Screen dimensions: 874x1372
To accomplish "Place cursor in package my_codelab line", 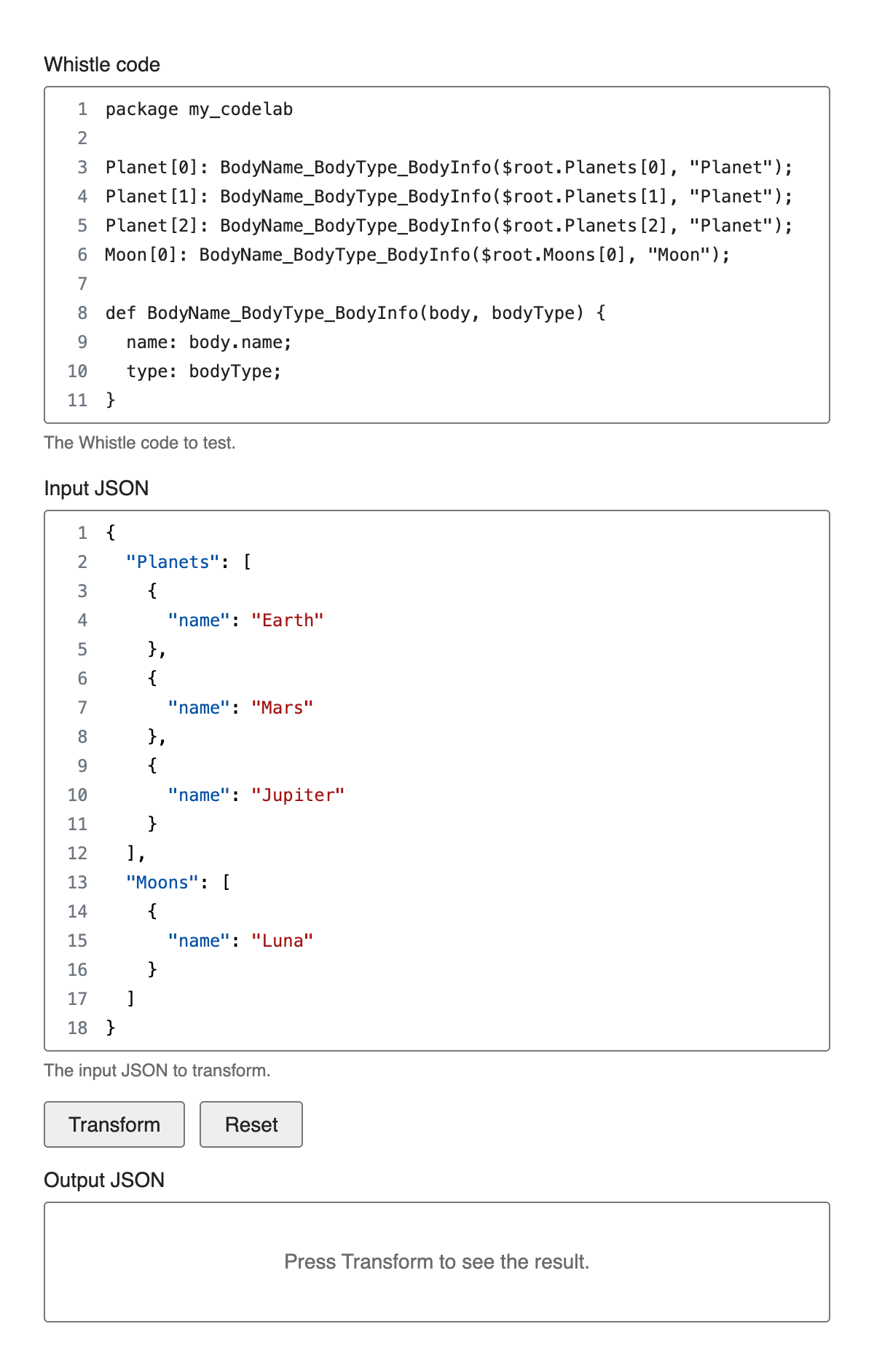I will (199, 109).
